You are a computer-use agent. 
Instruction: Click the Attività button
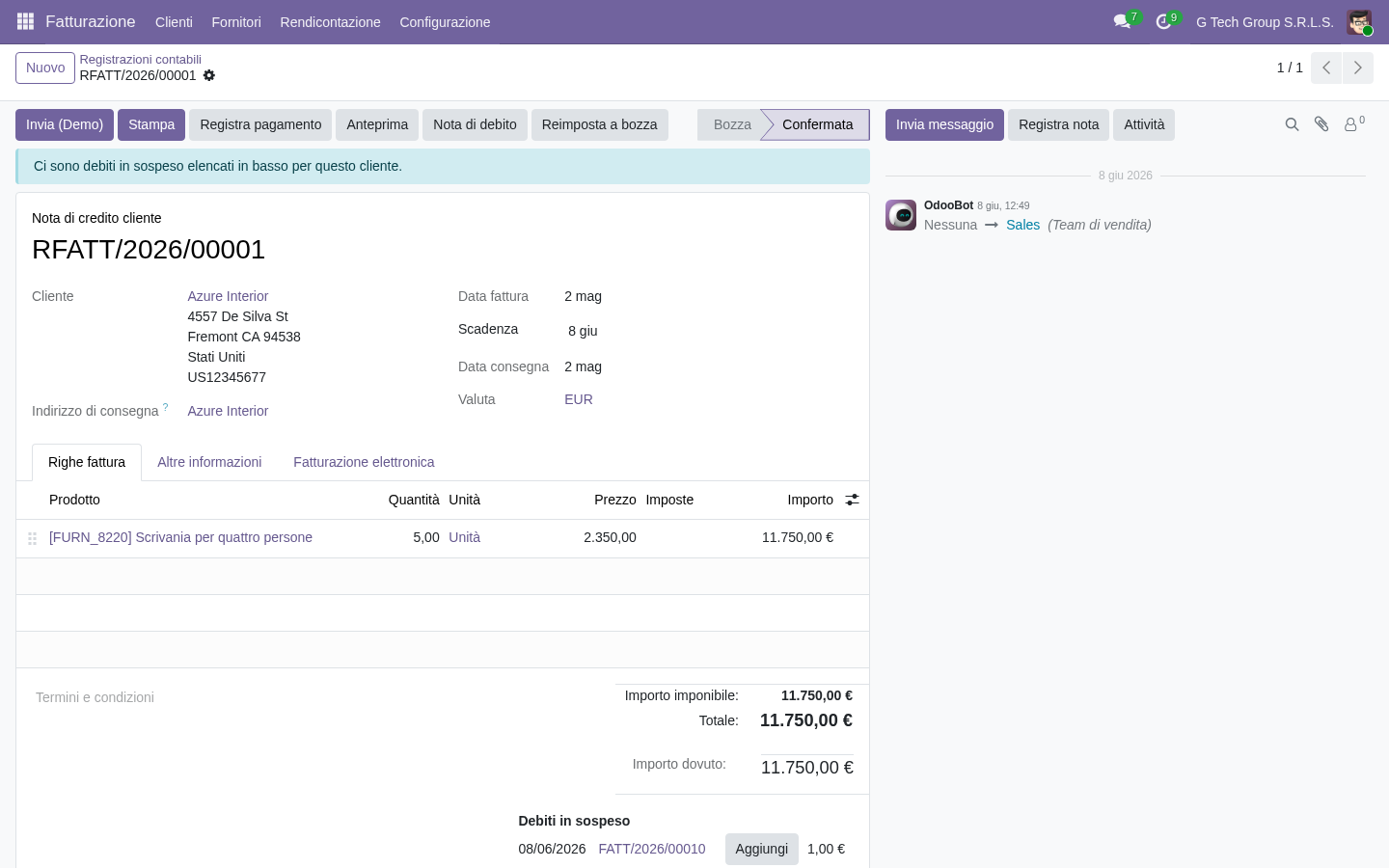1144,124
